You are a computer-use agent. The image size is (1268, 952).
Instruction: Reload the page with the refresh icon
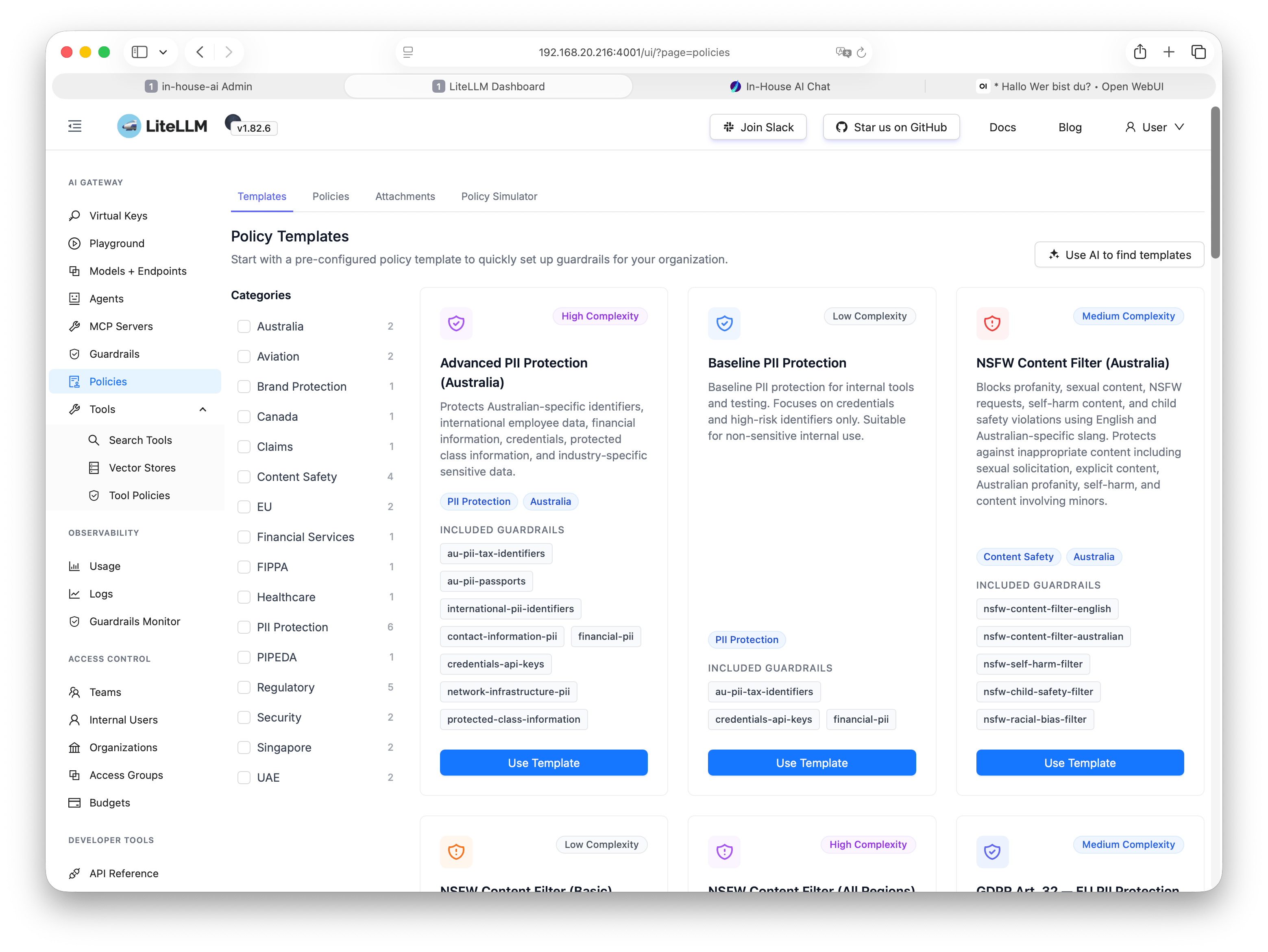[861, 53]
